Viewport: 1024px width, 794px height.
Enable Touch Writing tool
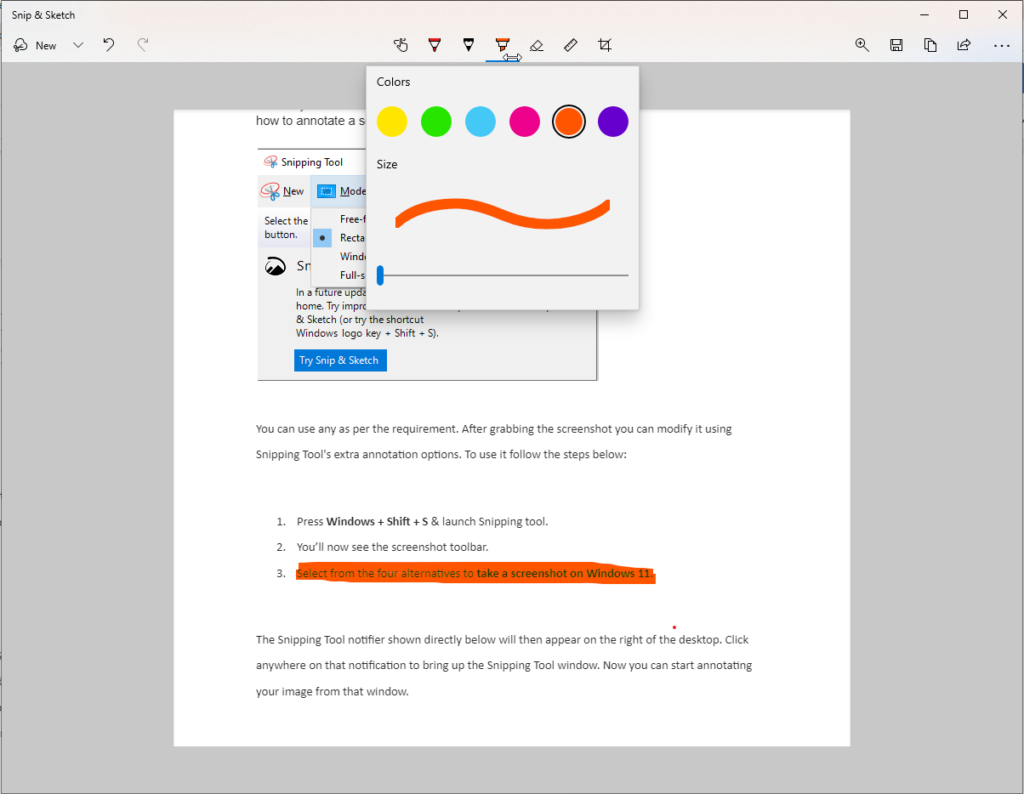pyautogui.click(x=401, y=45)
